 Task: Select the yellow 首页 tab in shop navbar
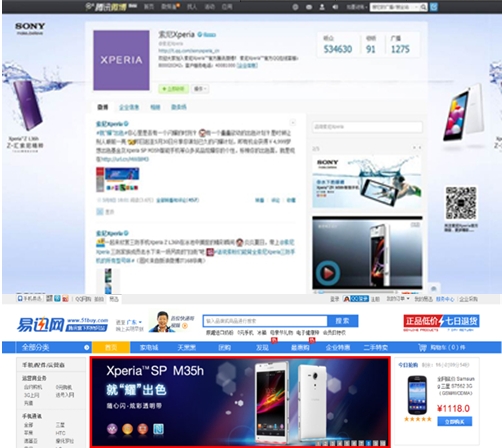tap(111, 347)
